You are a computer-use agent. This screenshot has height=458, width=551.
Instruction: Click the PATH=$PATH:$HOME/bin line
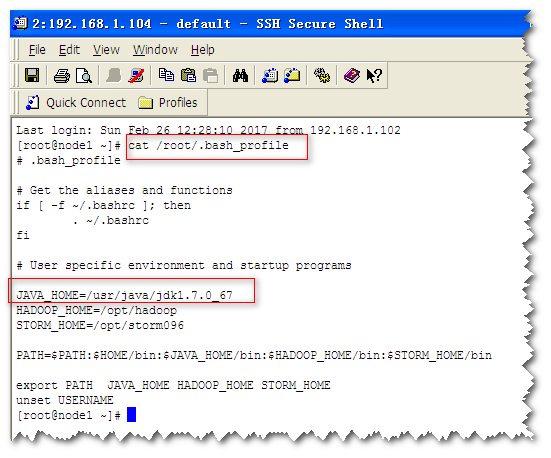click(254, 355)
